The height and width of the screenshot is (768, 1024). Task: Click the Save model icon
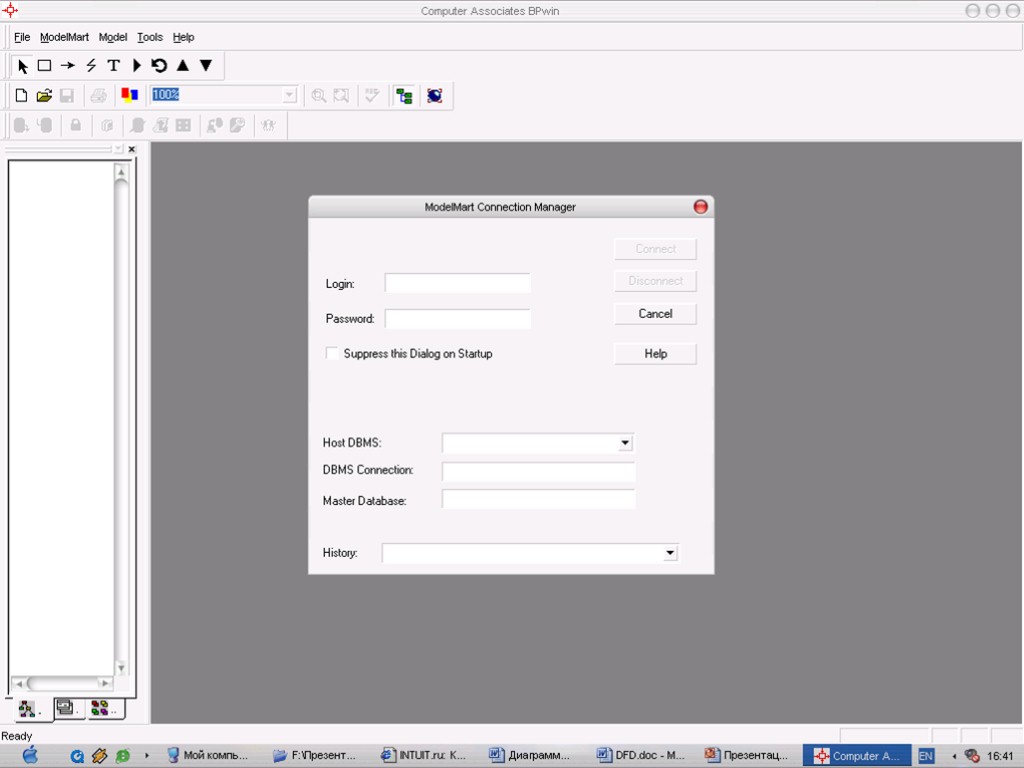[67, 96]
